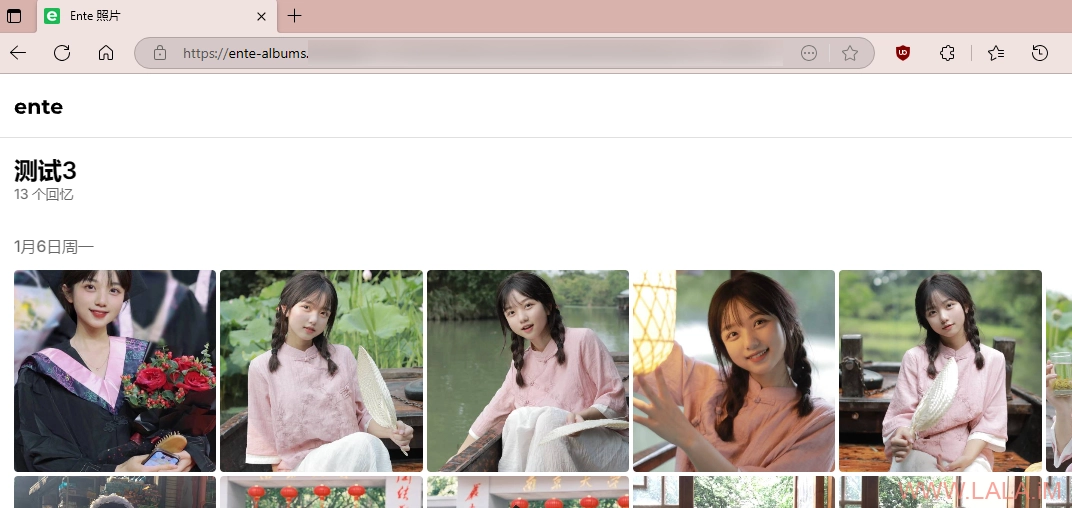The image size is (1072, 508).
Task: Close the Ente 照片 tab
Action: click(261, 16)
